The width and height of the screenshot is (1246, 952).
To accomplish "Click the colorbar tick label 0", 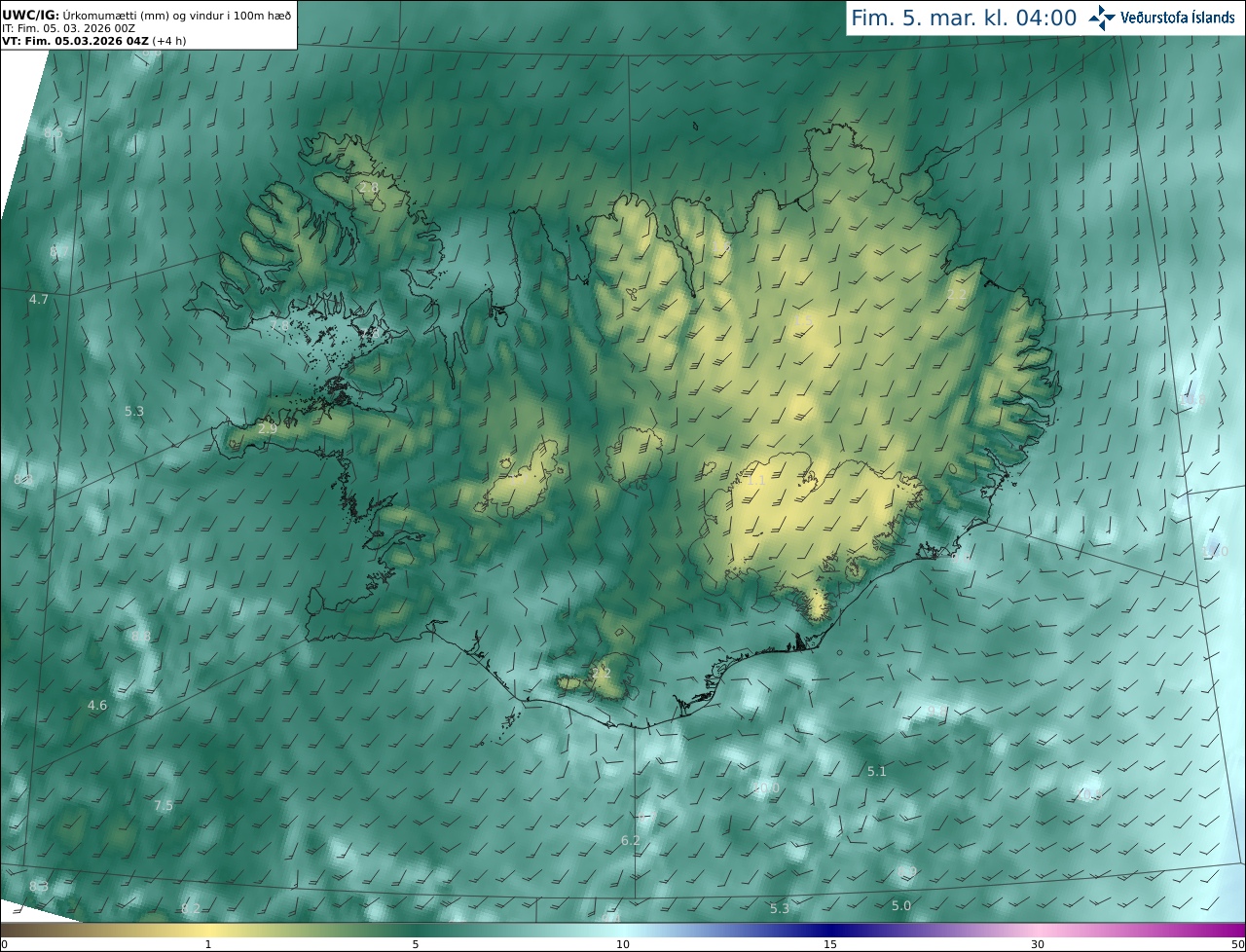I will [4, 944].
